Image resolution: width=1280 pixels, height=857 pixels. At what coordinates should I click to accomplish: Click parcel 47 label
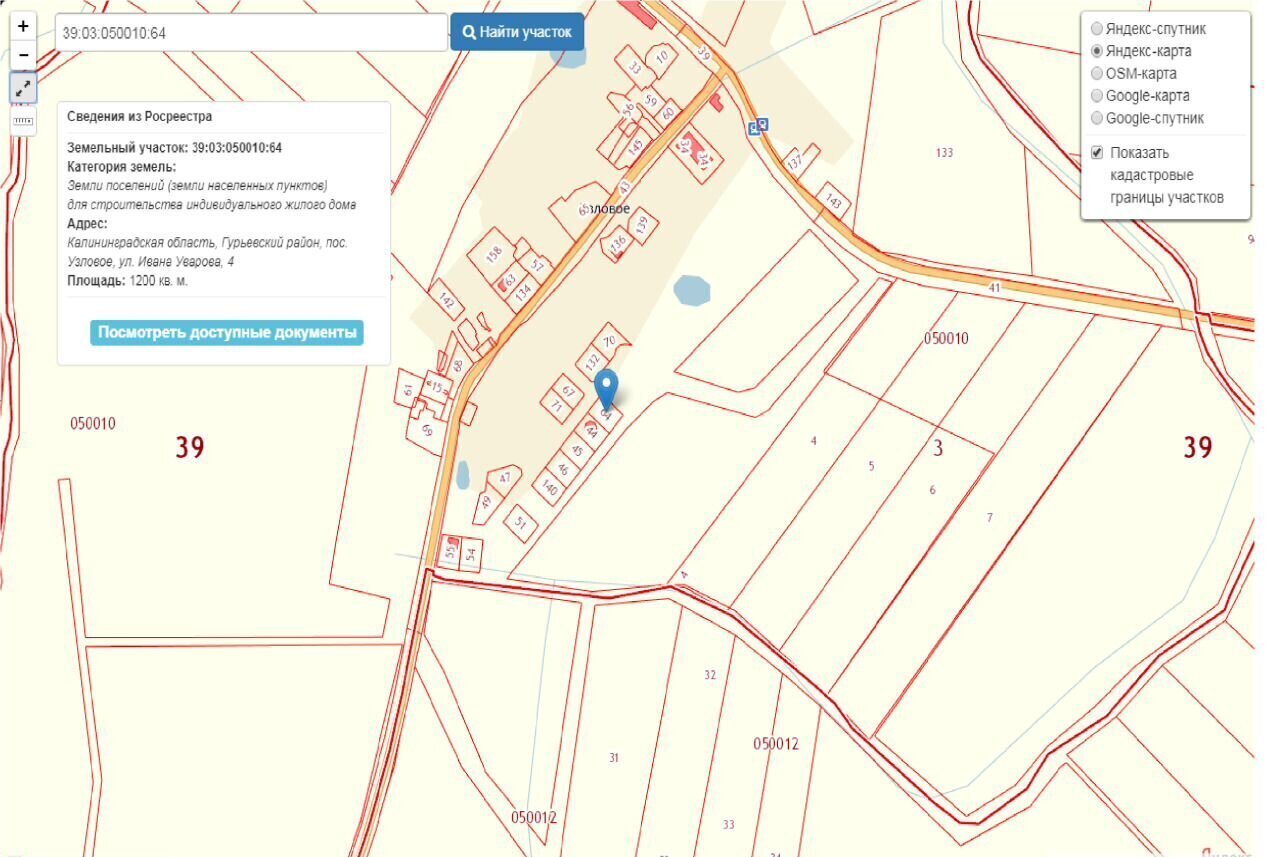coord(505,478)
